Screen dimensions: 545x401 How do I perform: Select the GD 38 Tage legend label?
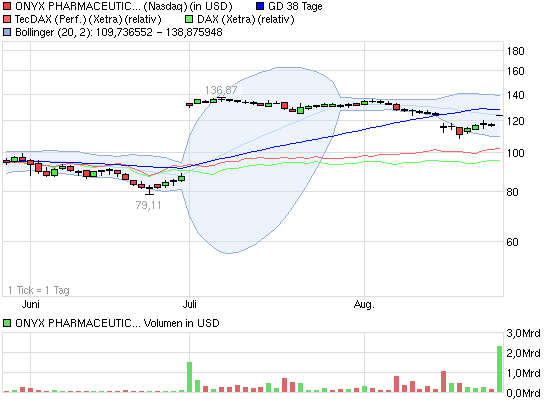pos(295,6)
